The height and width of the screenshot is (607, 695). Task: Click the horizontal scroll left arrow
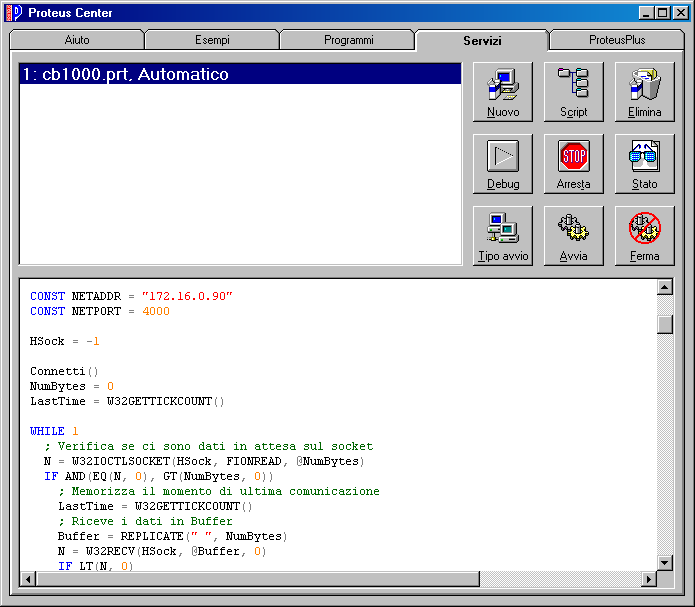click(x=28, y=579)
